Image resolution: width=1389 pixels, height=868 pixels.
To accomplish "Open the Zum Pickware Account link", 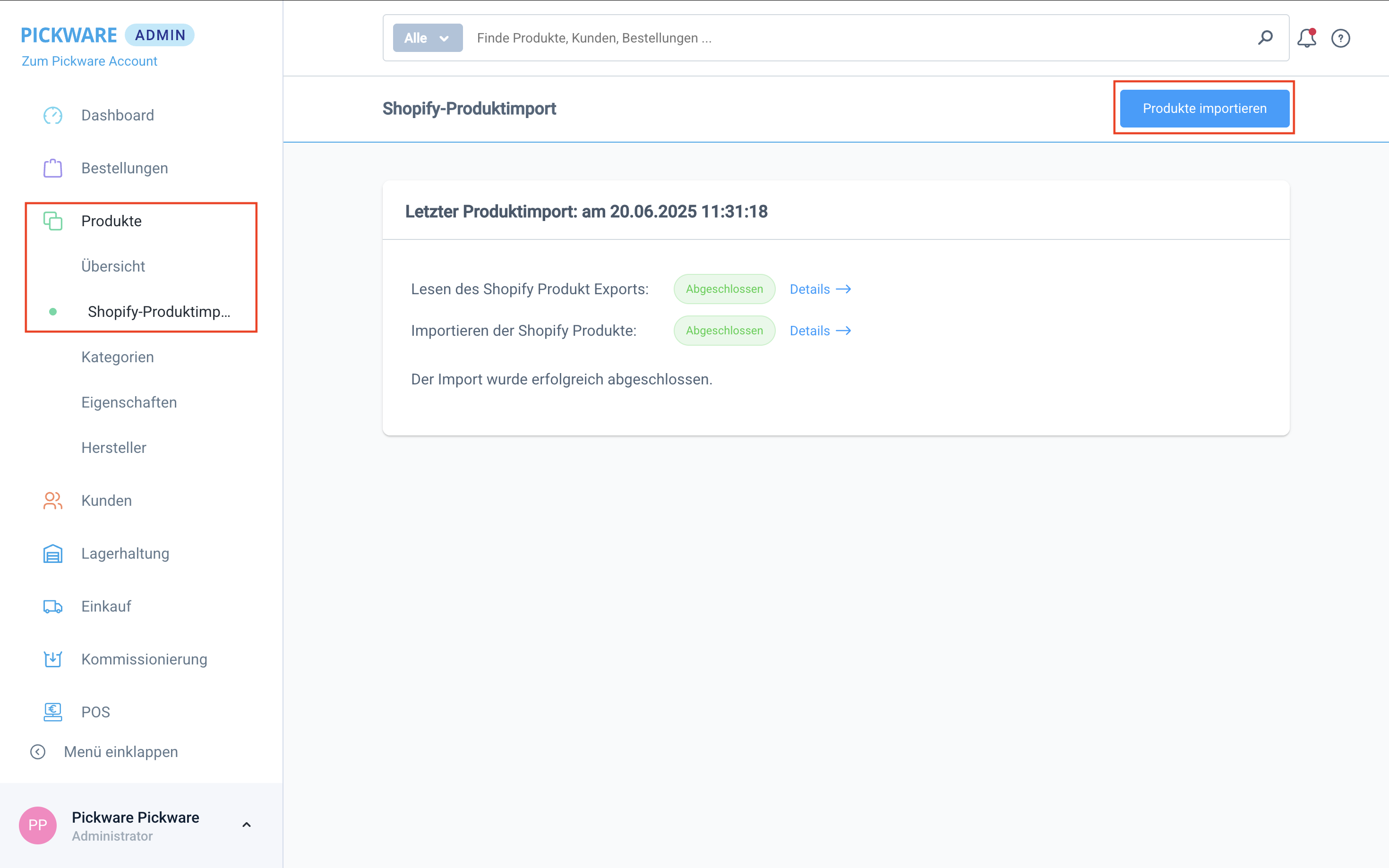I will (89, 61).
